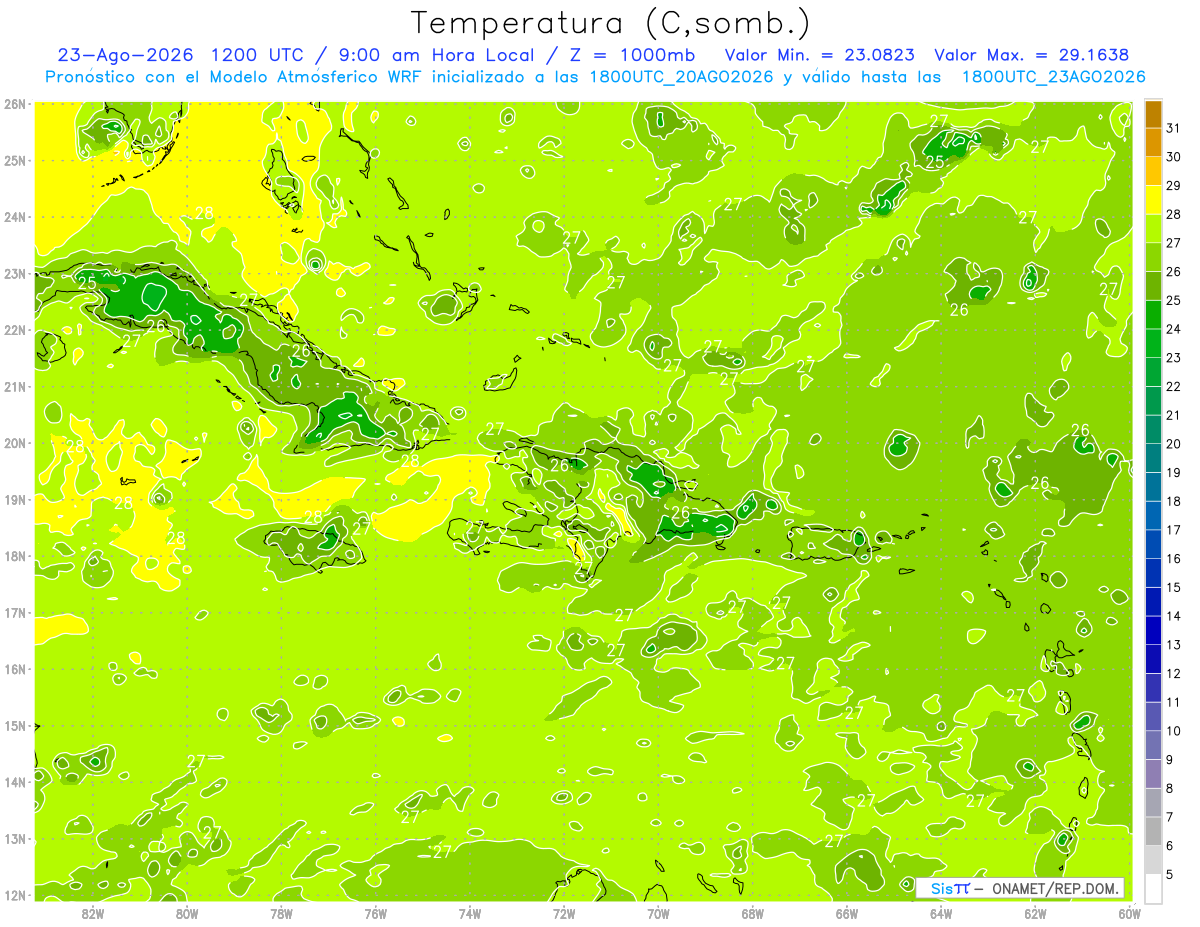The height and width of the screenshot is (927, 1200).
Task: Click the green legend band between 24 and 25
Action: point(1154,316)
